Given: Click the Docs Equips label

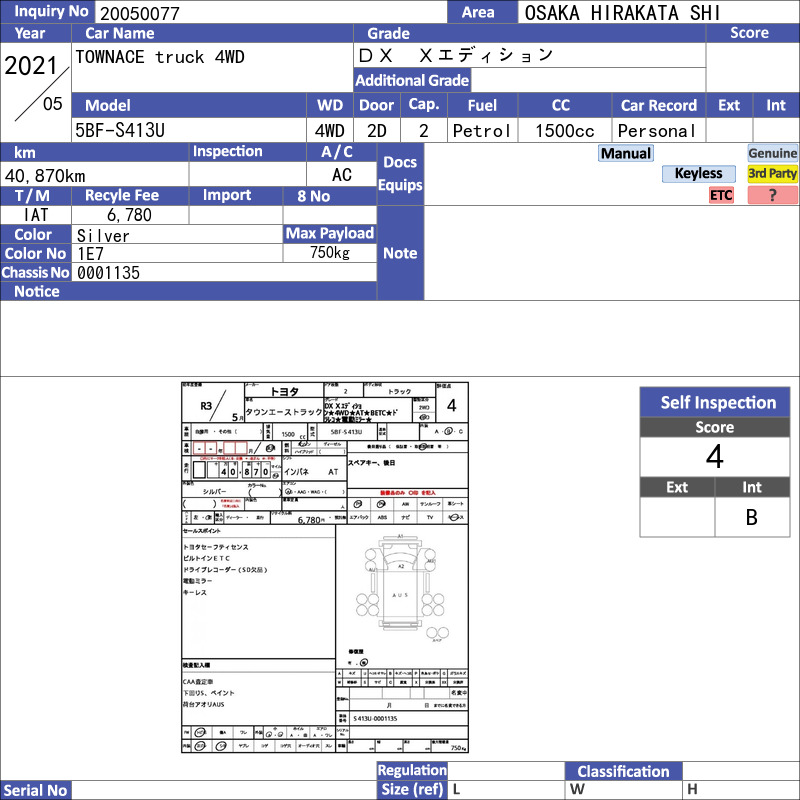Looking at the screenshot, I should 400,173.
